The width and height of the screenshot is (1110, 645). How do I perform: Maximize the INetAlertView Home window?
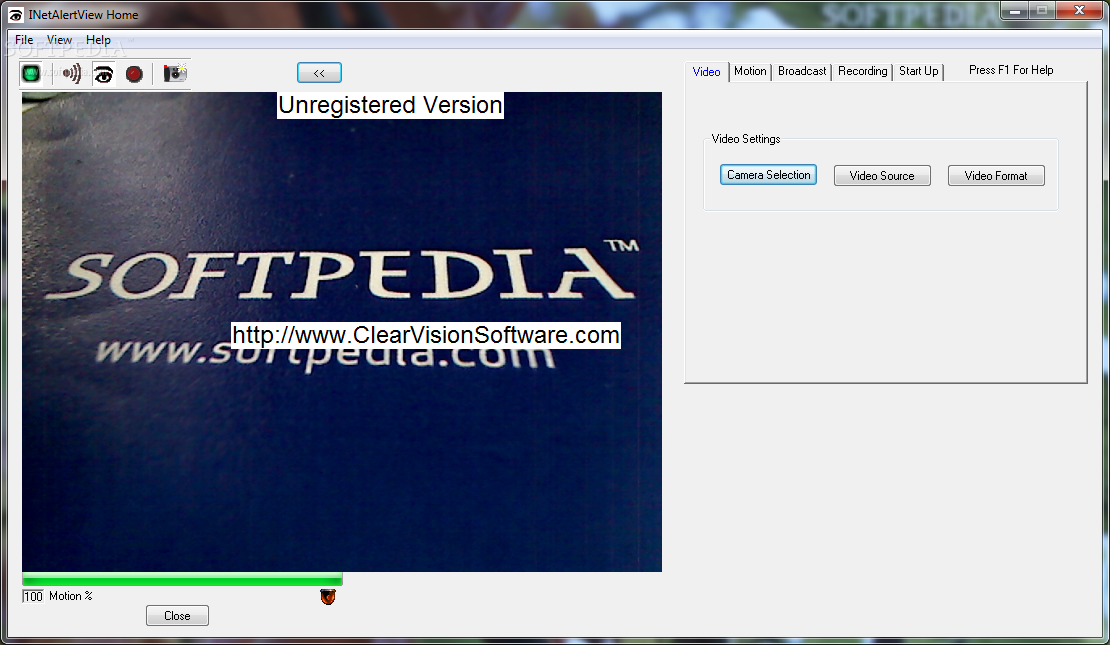click(x=1042, y=11)
